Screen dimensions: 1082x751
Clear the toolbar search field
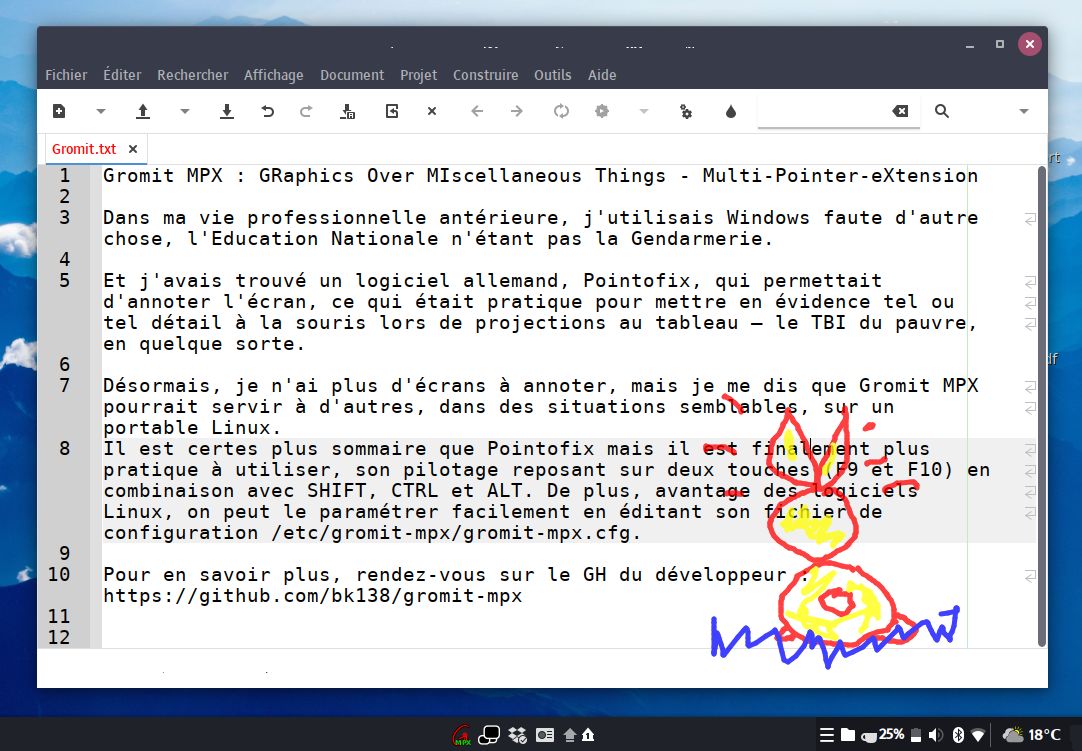(x=900, y=111)
